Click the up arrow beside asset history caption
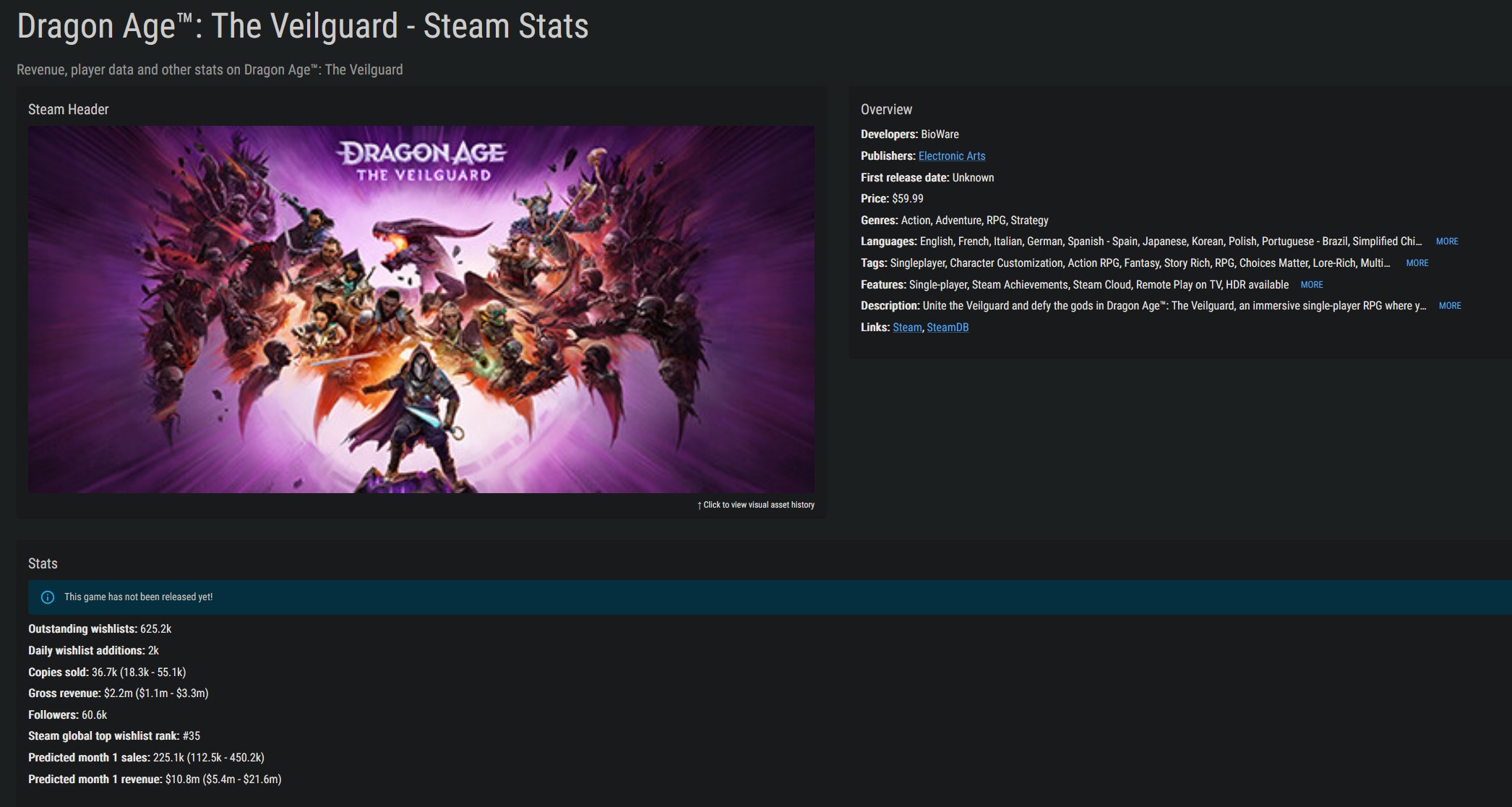The image size is (1512, 807). pyautogui.click(x=699, y=505)
